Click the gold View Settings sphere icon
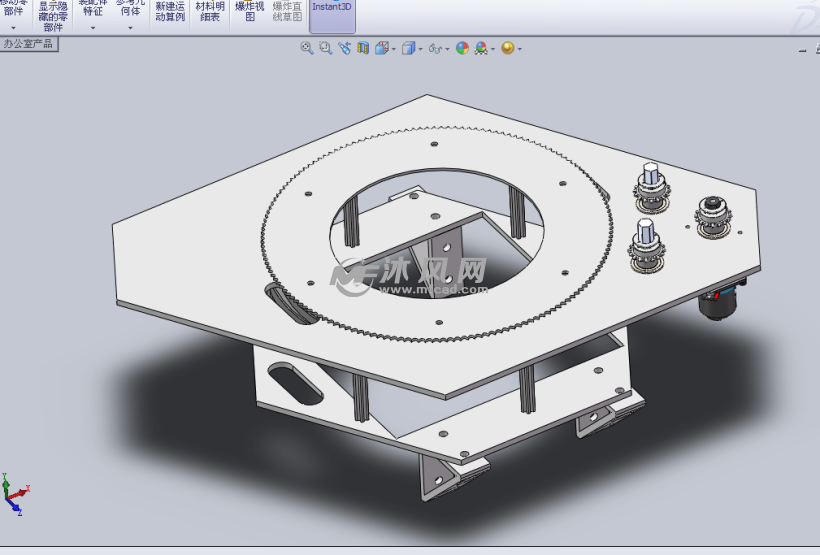820x555 pixels. tap(508, 48)
